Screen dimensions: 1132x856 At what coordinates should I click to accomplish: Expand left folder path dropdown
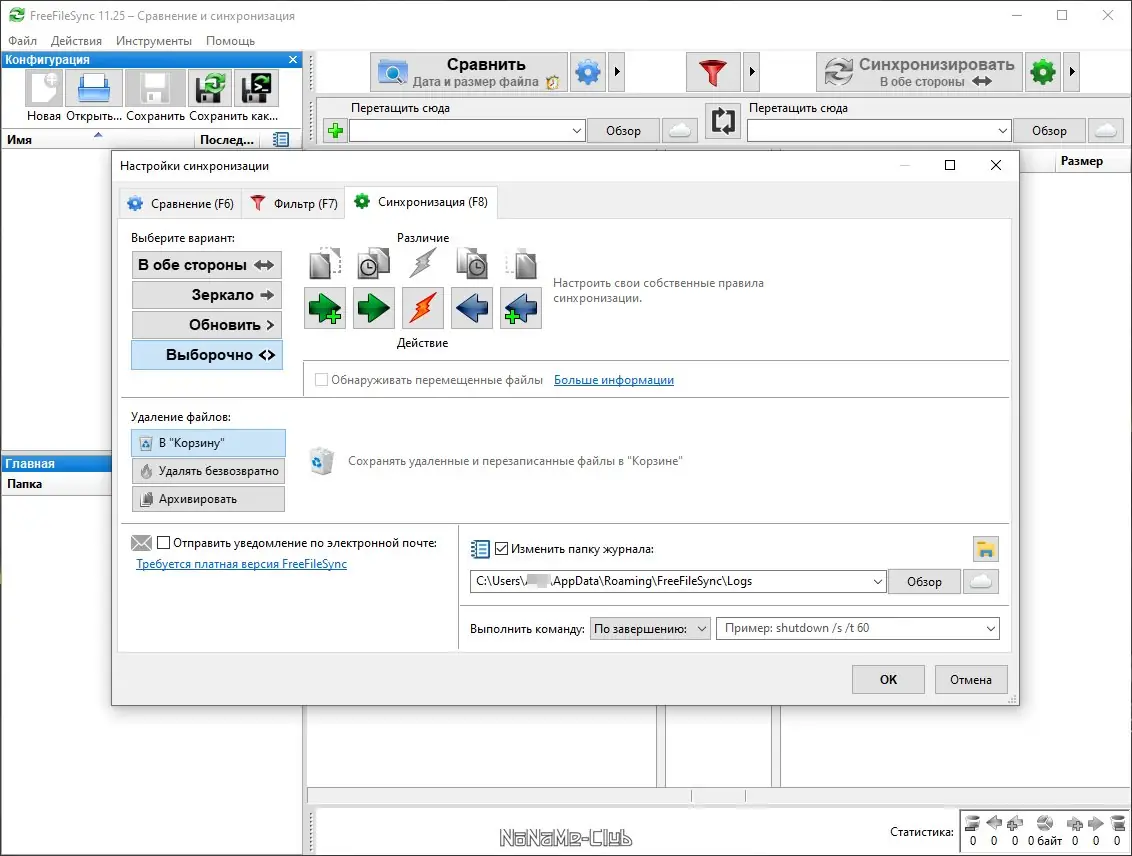(576, 131)
